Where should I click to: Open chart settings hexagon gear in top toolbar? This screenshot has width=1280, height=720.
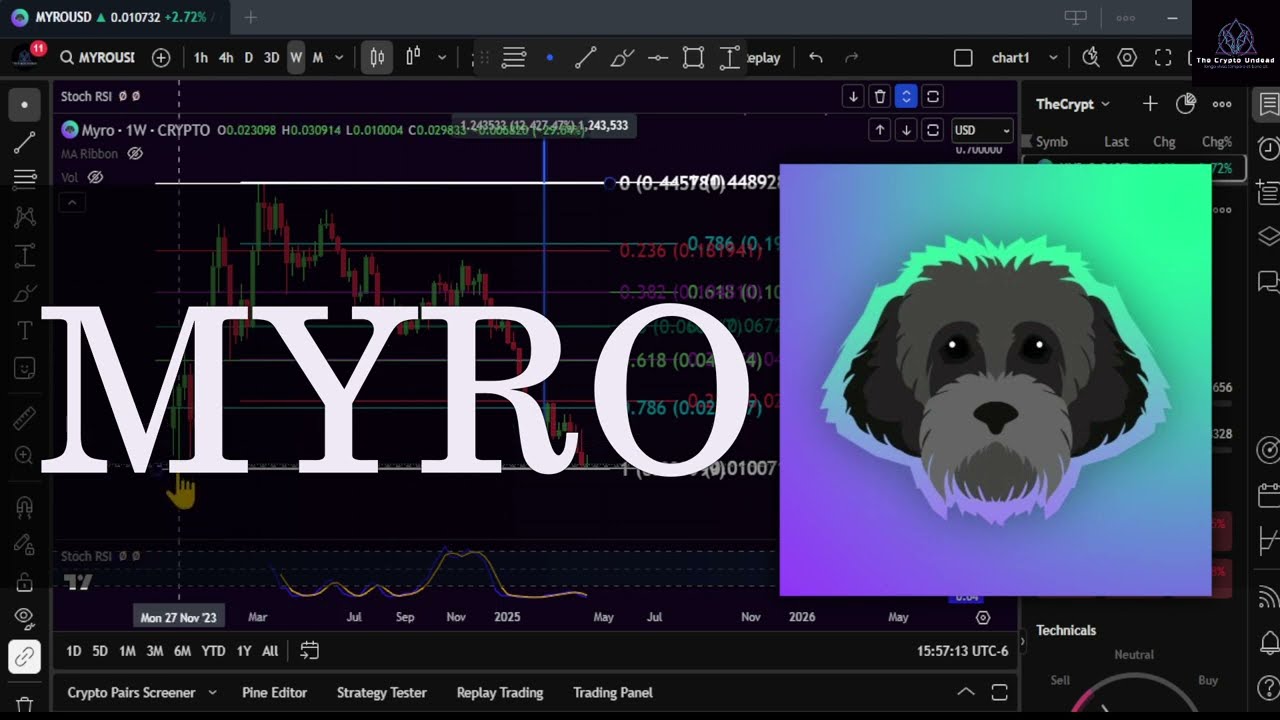pos(1127,58)
